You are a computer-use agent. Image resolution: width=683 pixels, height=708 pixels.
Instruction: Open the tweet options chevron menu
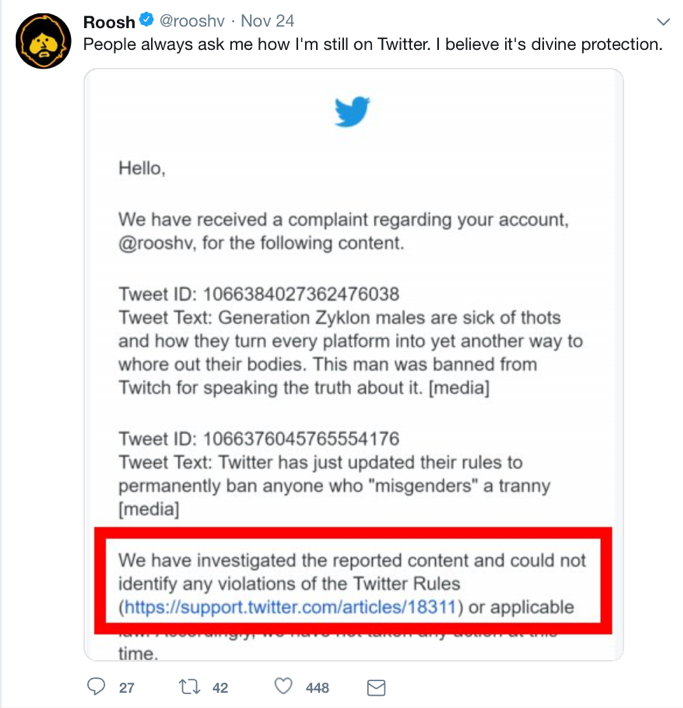coord(661,22)
